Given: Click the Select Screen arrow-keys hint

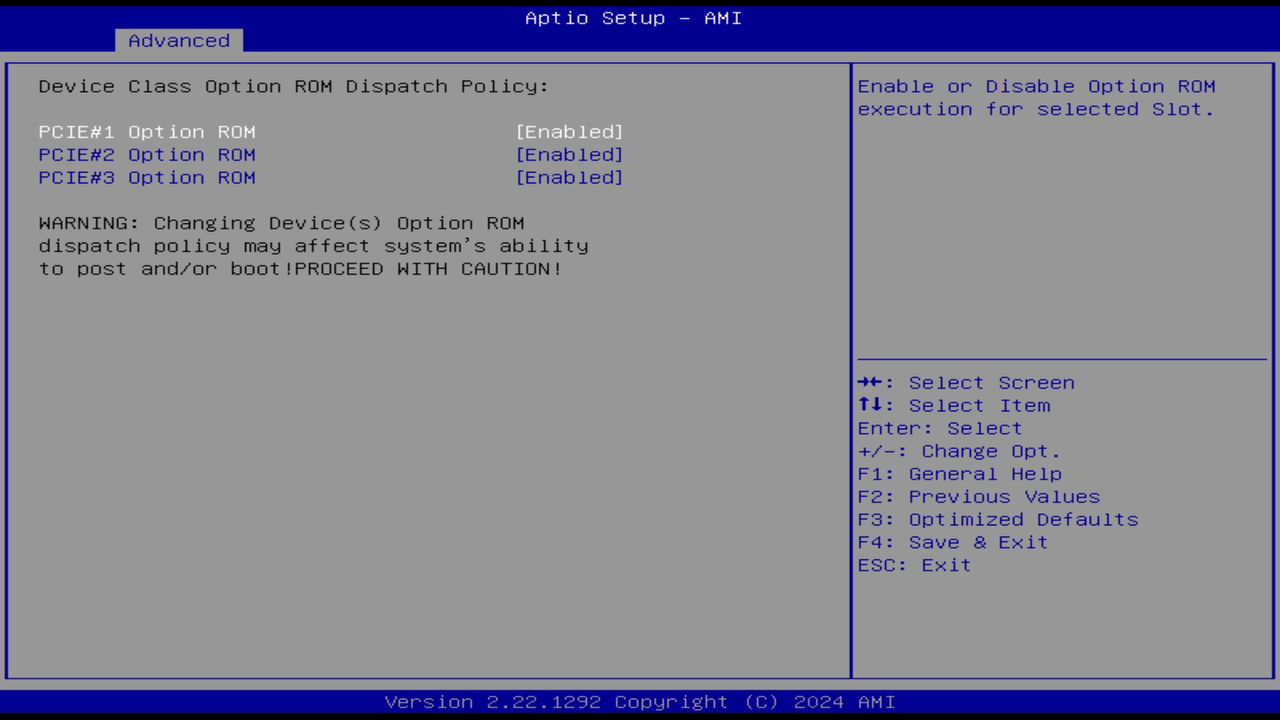Looking at the screenshot, I should point(966,383).
